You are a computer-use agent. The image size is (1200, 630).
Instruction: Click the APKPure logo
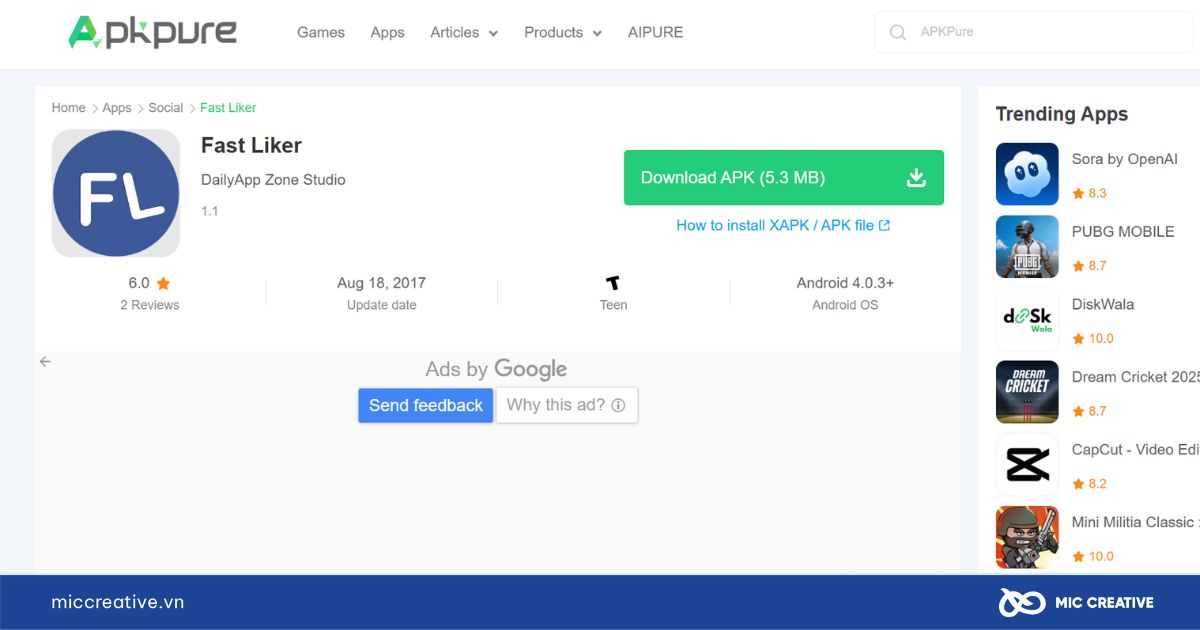[x=152, y=32]
